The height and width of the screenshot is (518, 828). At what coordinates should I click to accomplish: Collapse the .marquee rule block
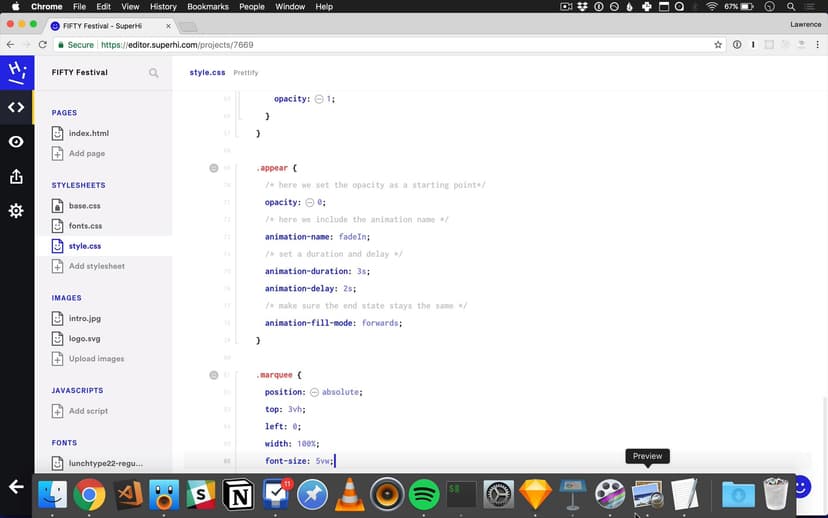tap(213, 375)
